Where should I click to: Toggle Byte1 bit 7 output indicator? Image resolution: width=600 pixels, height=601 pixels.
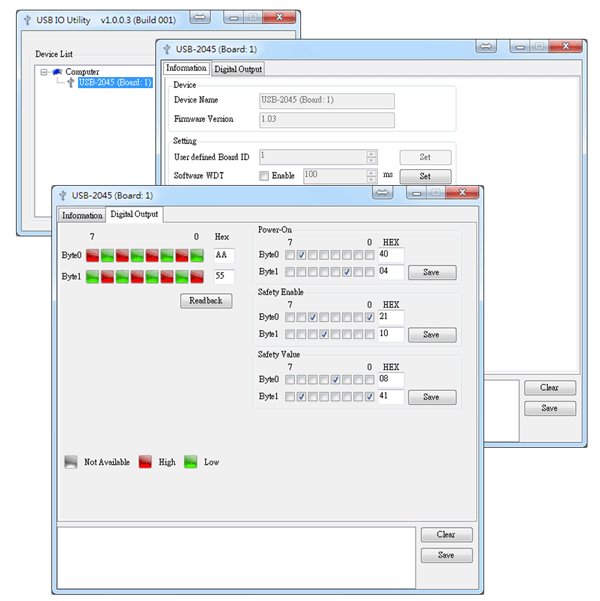coord(92,277)
